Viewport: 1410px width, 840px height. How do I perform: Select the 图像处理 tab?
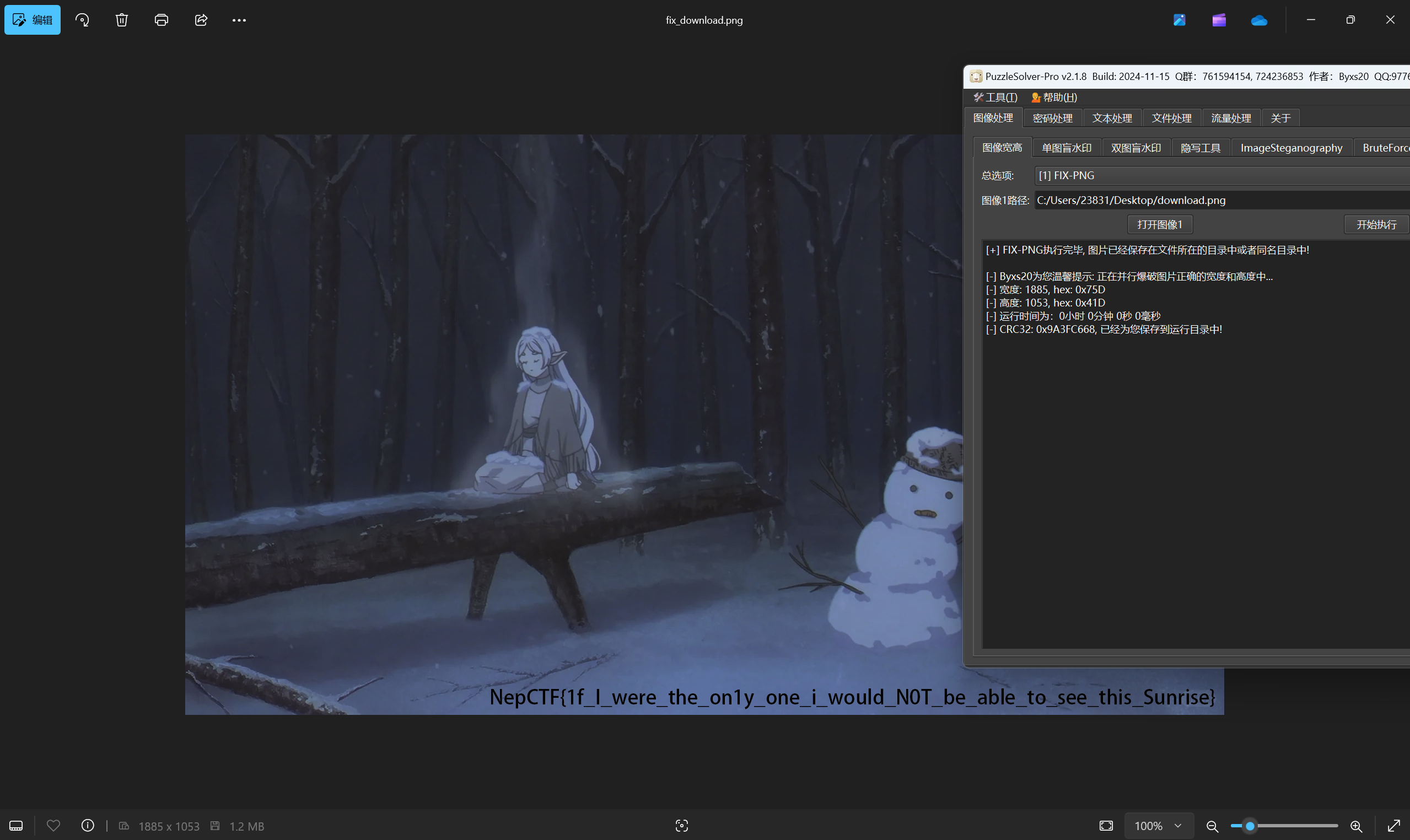coord(993,118)
